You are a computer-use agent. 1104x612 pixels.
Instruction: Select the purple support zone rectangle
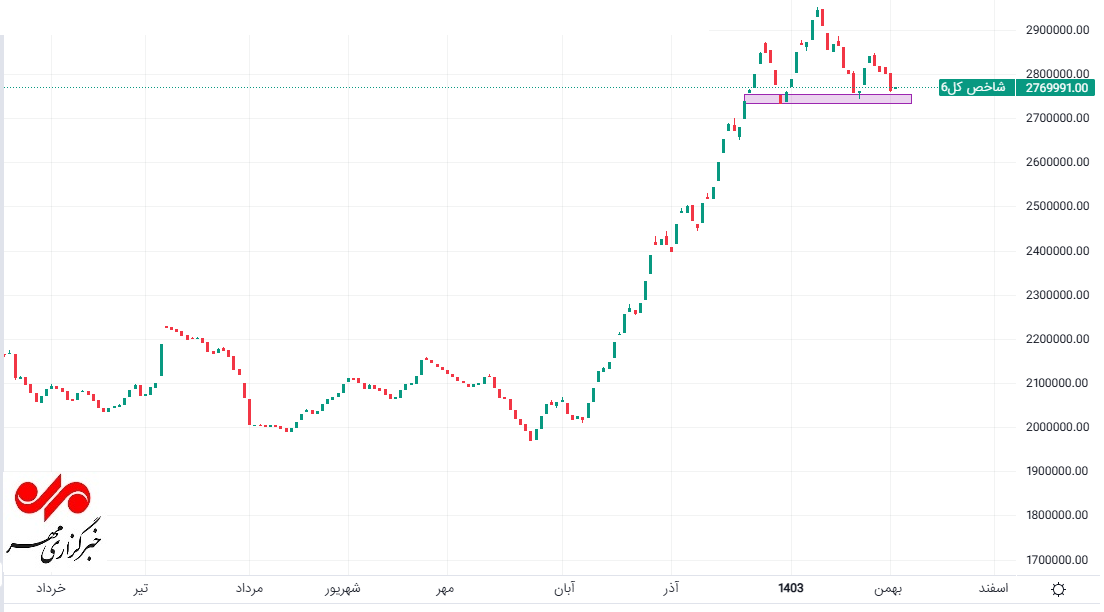[x=827, y=98]
